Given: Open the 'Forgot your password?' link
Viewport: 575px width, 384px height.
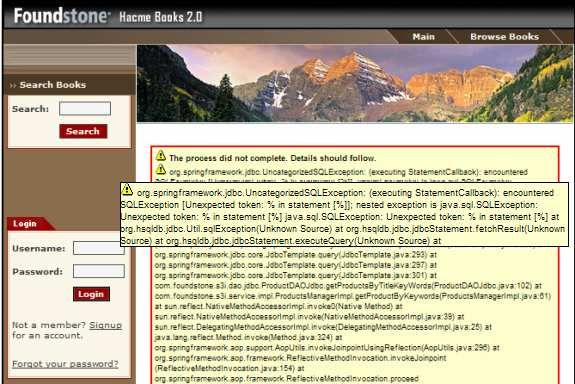Looking at the screenshot, I should click(x=65, y=364).
